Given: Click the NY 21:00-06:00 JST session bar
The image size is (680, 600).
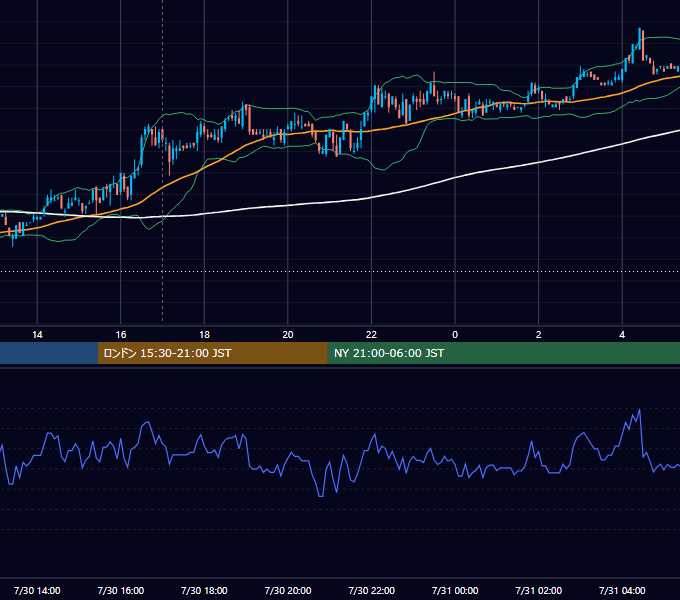Looking at the screenshot, I should (x=503, y=353).
